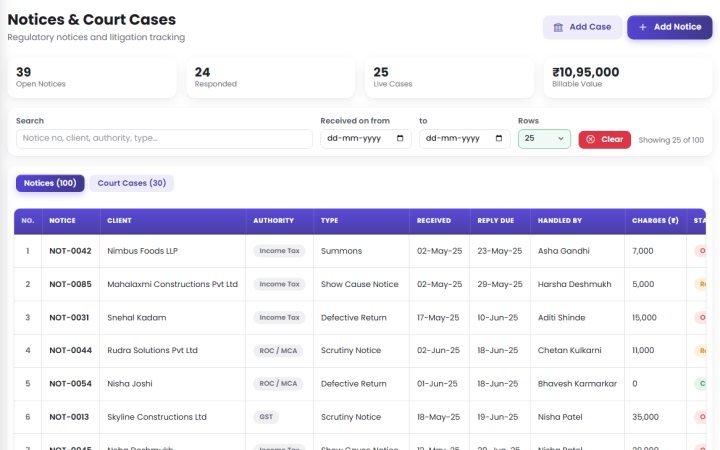Open notice NOT-0054
720x450 pixels.
(x=70, y=384)
